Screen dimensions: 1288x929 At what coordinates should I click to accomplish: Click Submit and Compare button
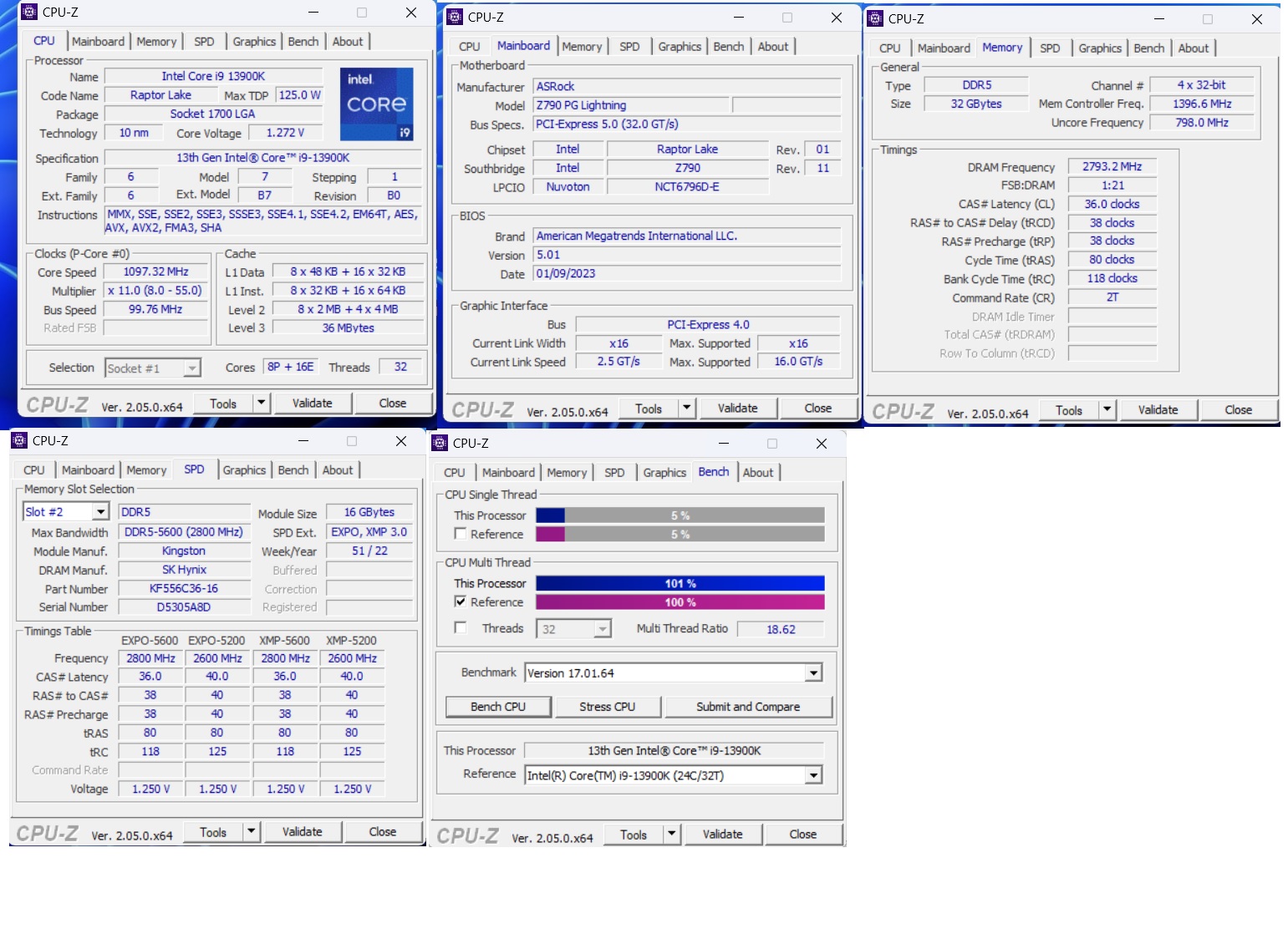[748, 707]
